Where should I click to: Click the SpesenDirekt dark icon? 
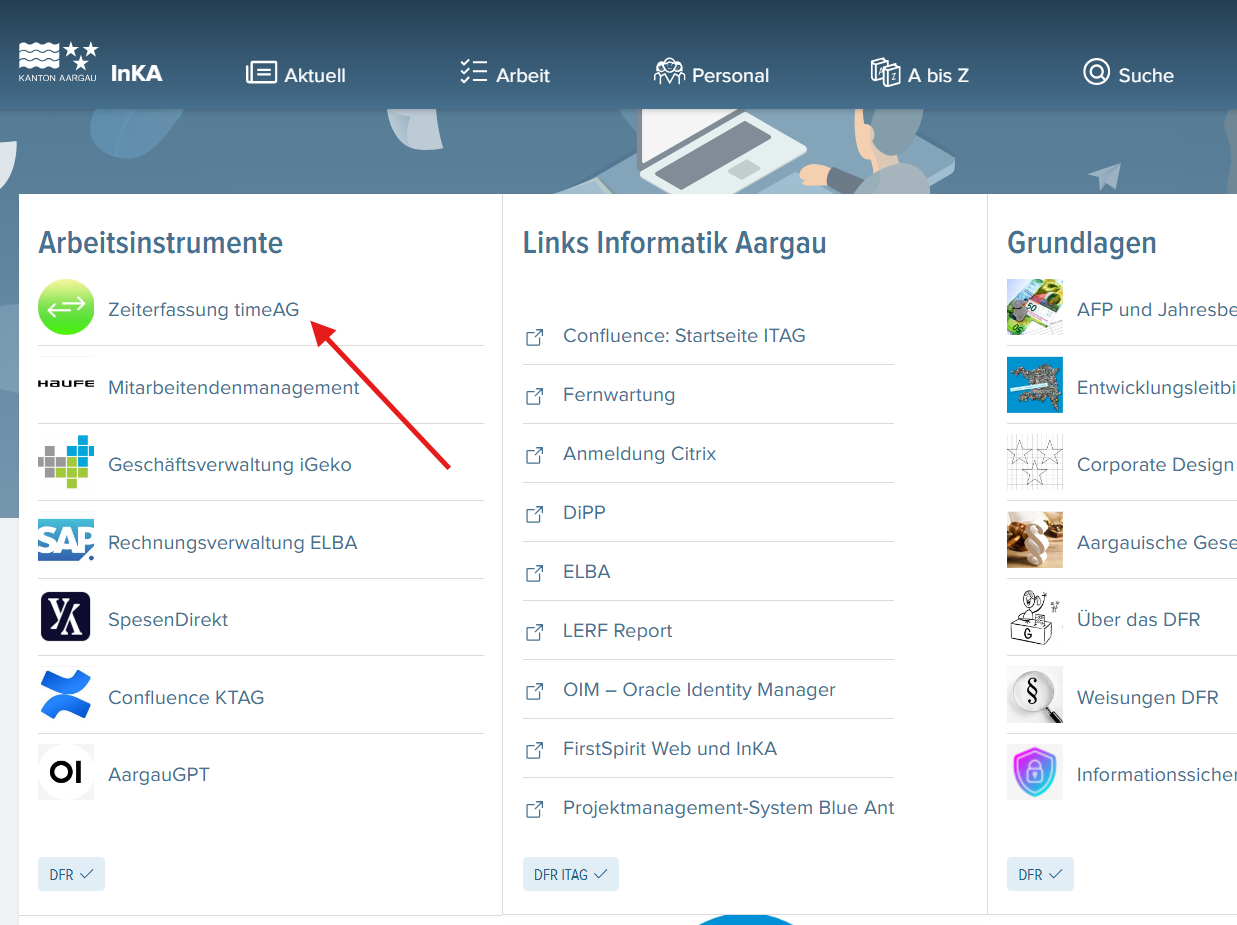click(x=66, y=616)
